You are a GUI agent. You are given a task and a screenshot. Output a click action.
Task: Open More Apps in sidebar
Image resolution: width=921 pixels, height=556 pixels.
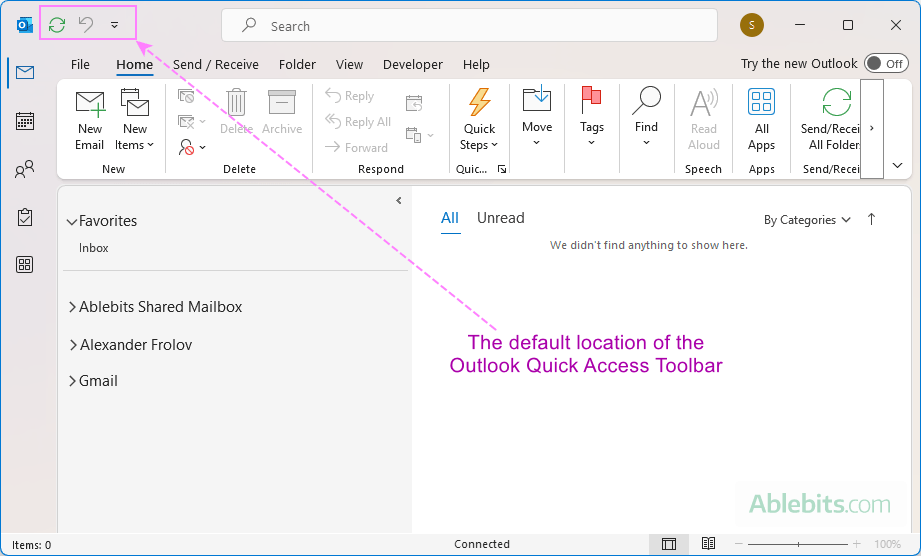point(25,265)
